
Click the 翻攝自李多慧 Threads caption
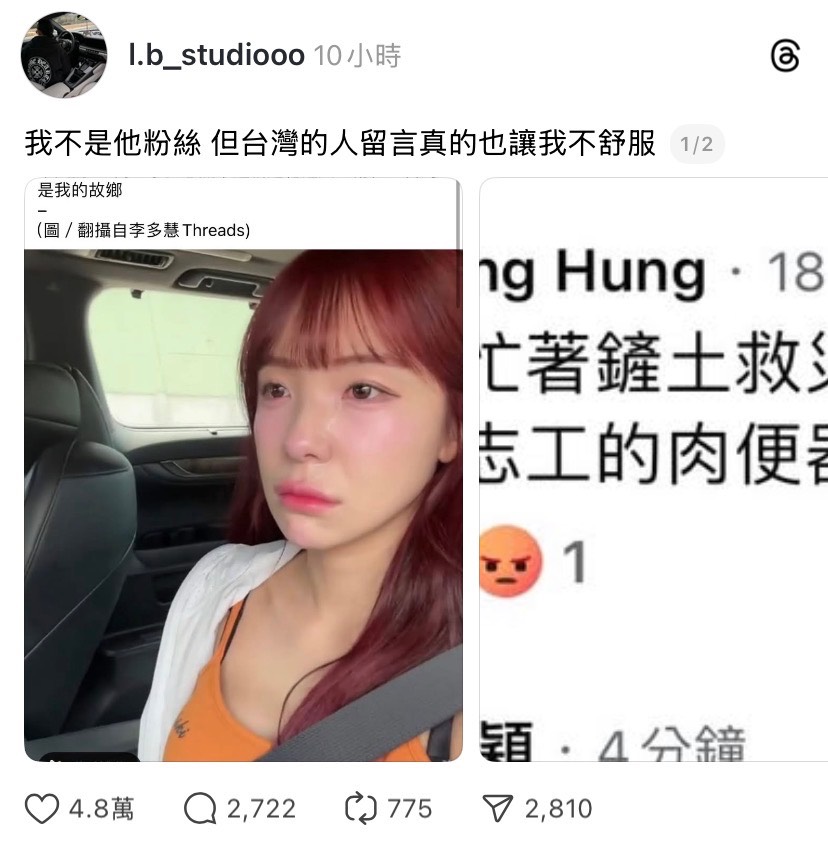point(144,230)
